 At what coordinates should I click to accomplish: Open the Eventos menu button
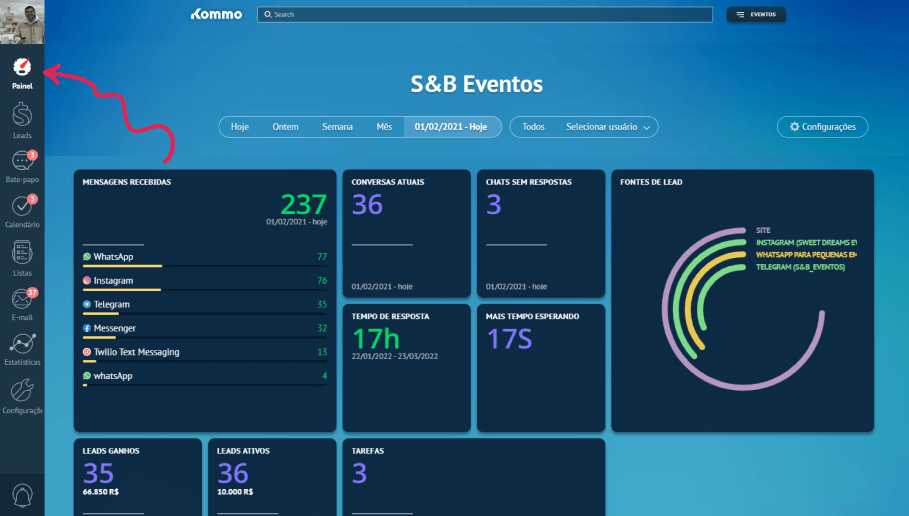pos(756,15)
